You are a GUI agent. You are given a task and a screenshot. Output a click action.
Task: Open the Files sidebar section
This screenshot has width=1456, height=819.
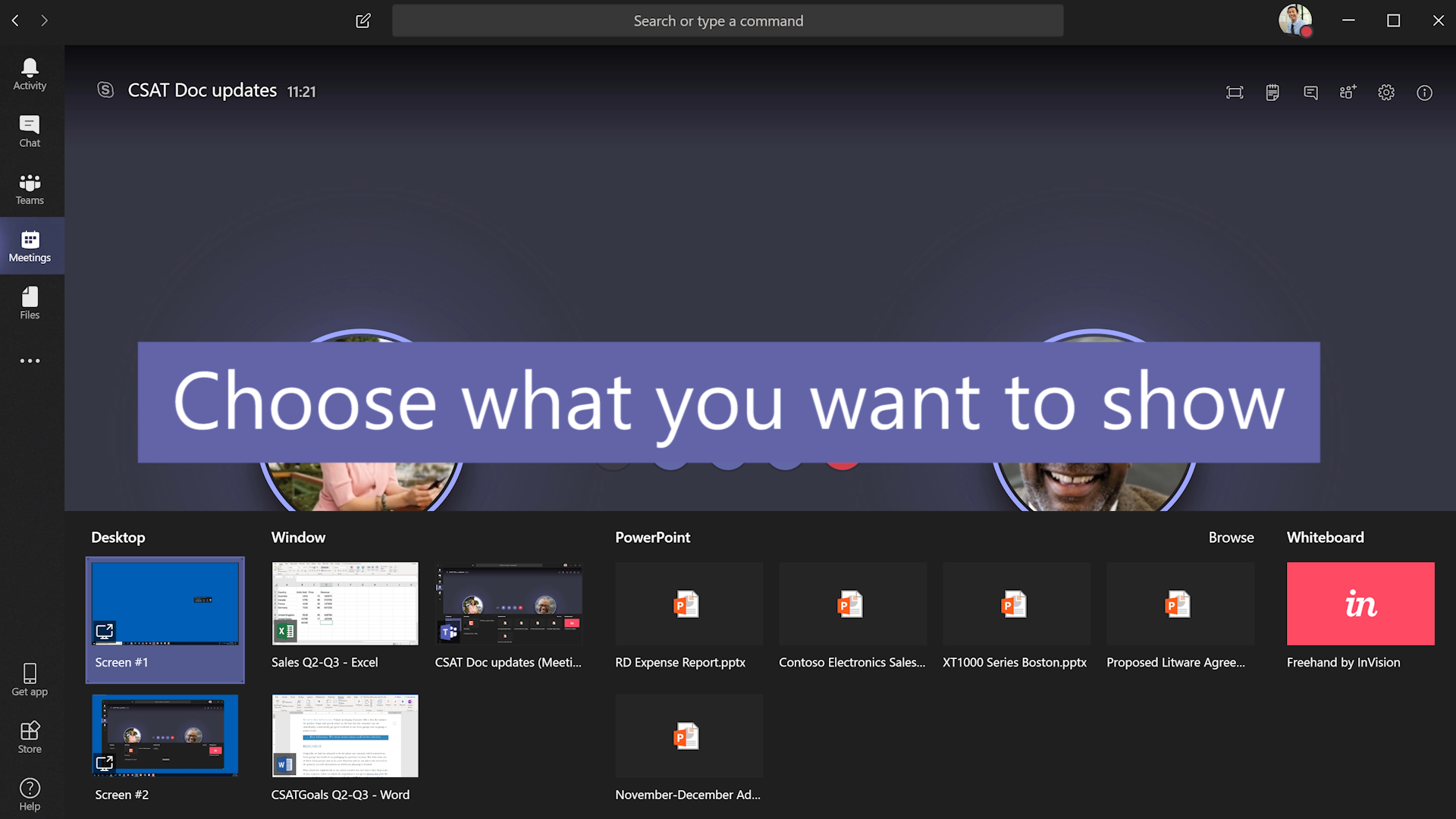tap(29, 305)
